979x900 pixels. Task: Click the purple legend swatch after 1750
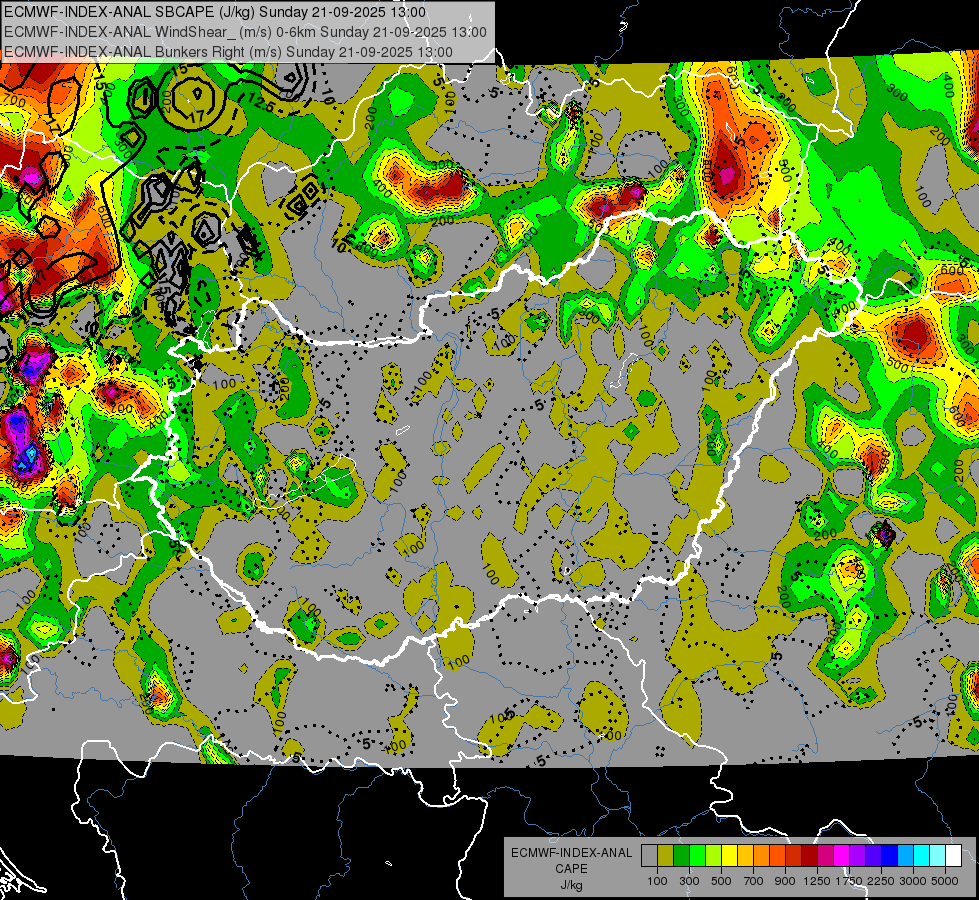pos(857,856)
